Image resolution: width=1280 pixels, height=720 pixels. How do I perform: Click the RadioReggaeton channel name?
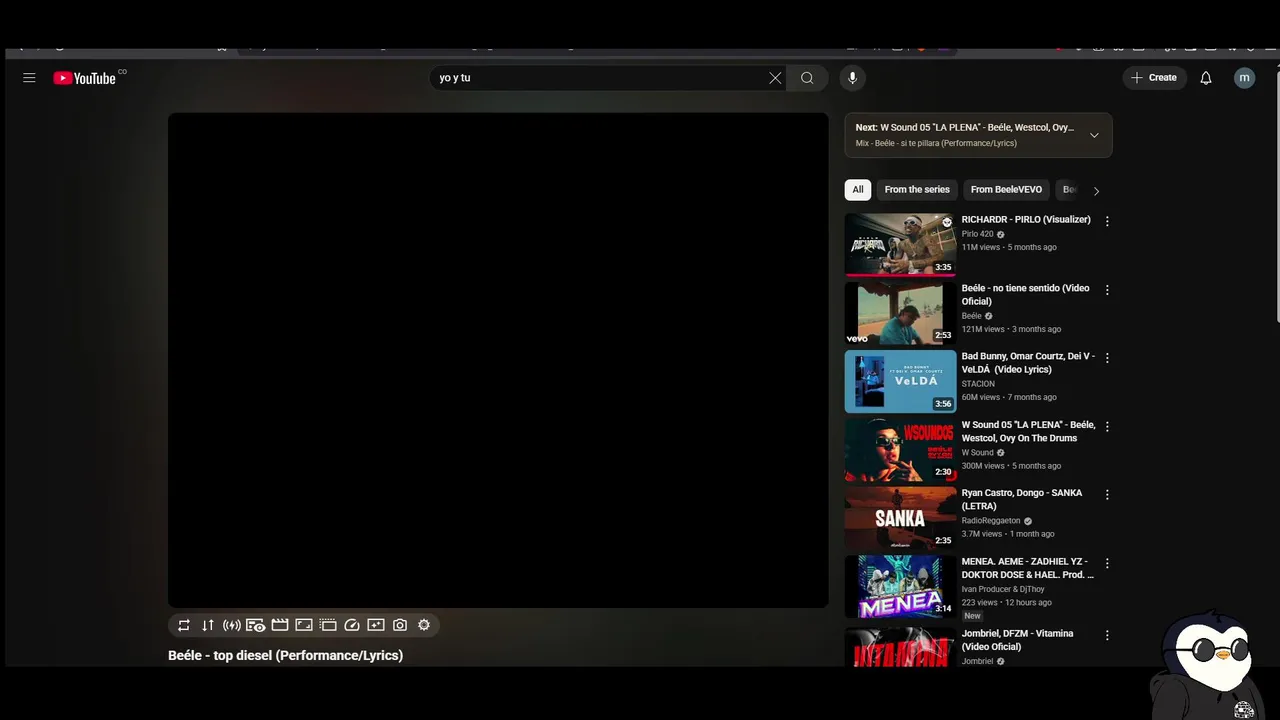coord(991,521)
